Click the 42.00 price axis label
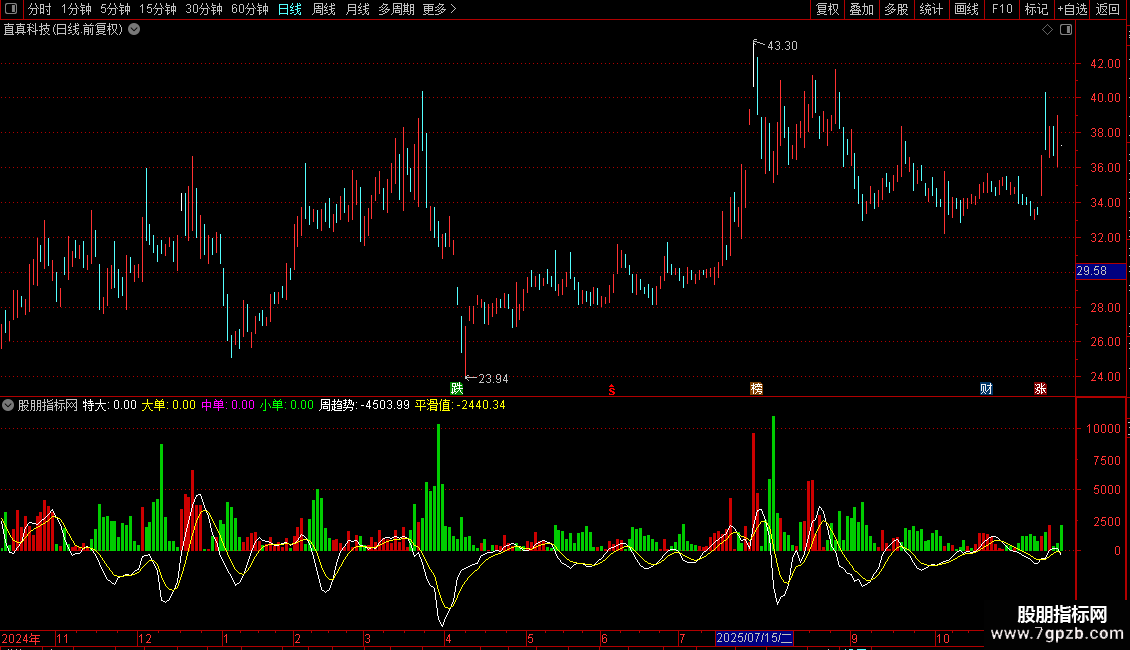The height and width of the screenshot is (650, 1130). point(1105,63)
